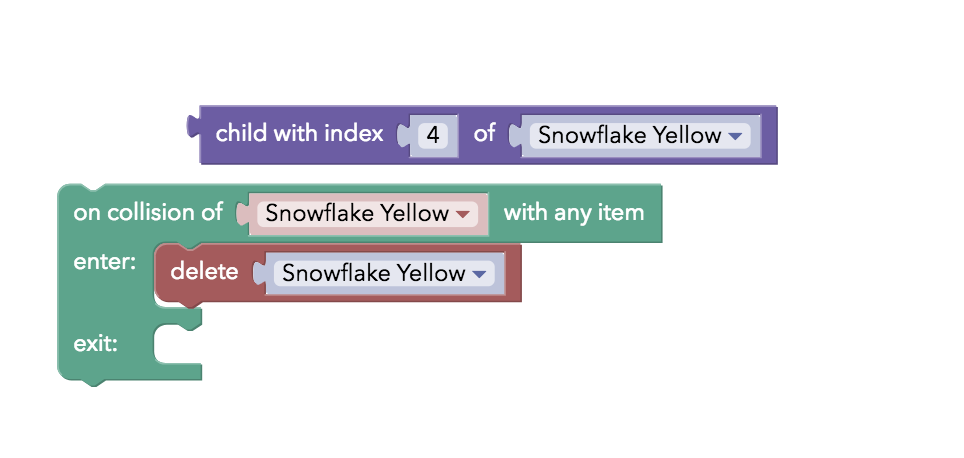Click the "of" label in the purple block
This screenshot has width=964, height=458.
click(x=484, y=133)
